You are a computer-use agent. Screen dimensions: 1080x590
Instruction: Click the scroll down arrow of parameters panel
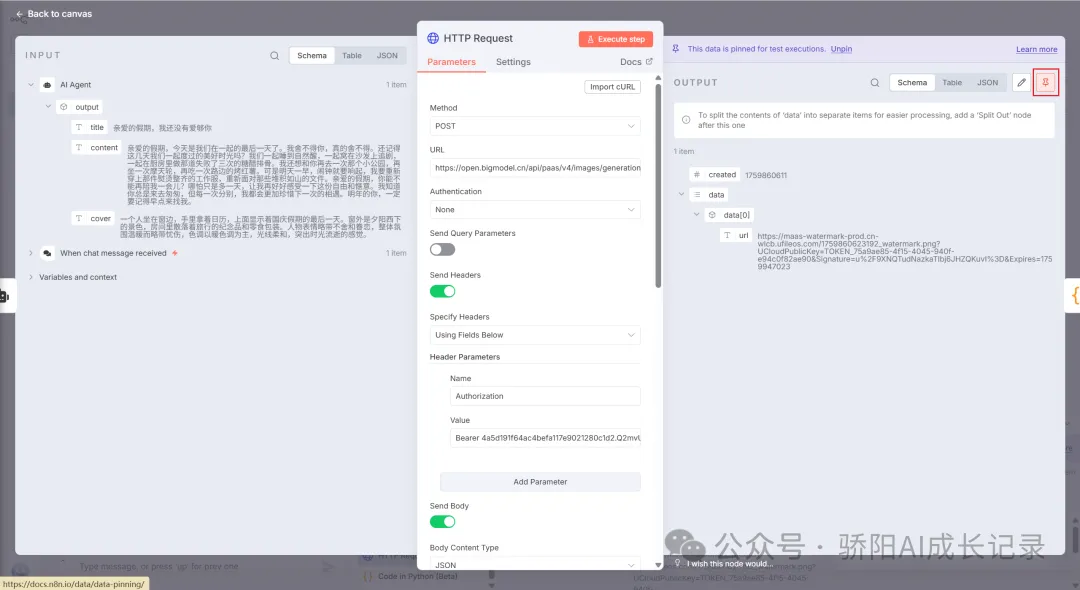(658, 565)
